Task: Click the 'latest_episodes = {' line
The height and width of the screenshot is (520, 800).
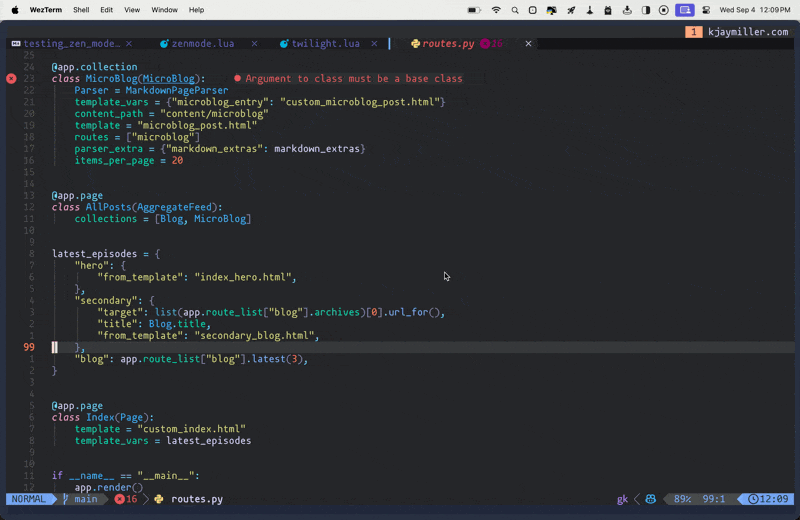Action: pyautogui.click(x=106, y=254)
